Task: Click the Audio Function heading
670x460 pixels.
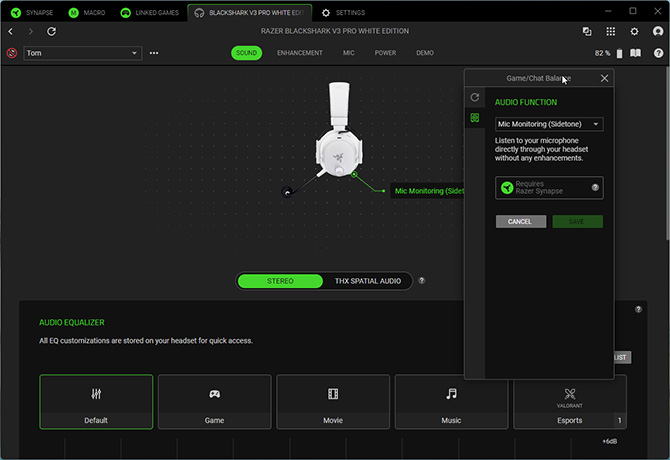Action: pyautogui.click(x=526, y=102)
